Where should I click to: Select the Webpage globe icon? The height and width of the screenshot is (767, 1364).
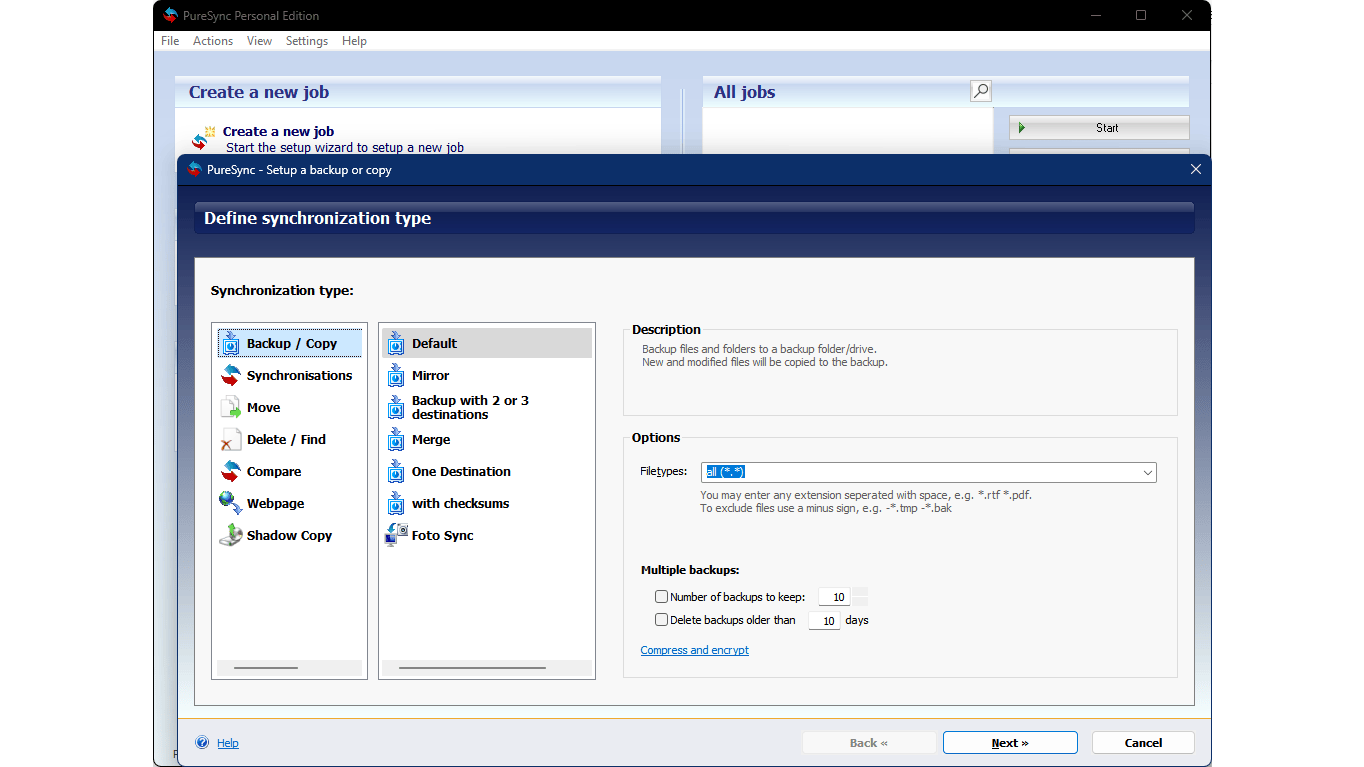point(231,503)
